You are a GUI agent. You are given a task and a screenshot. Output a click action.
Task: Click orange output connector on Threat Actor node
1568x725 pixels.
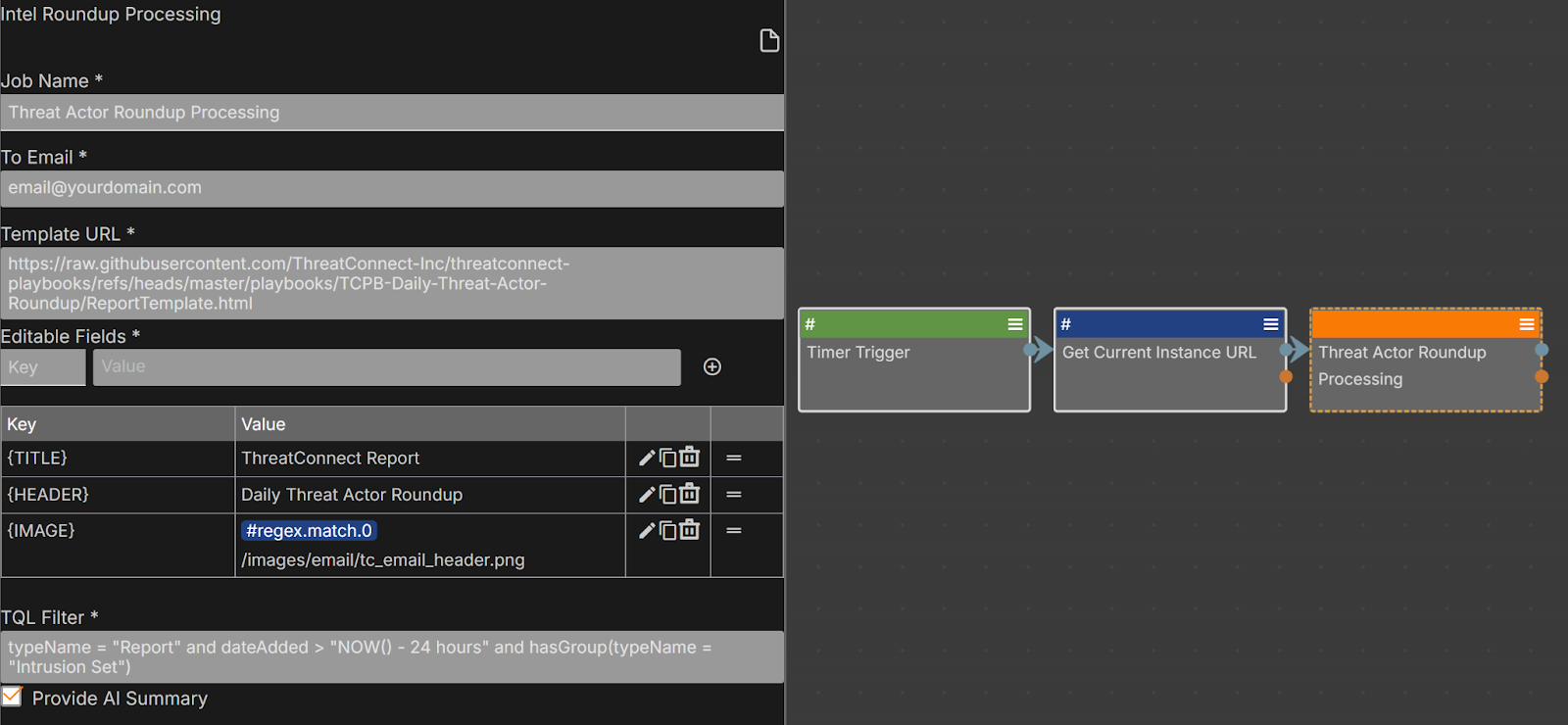(1542, 376)
